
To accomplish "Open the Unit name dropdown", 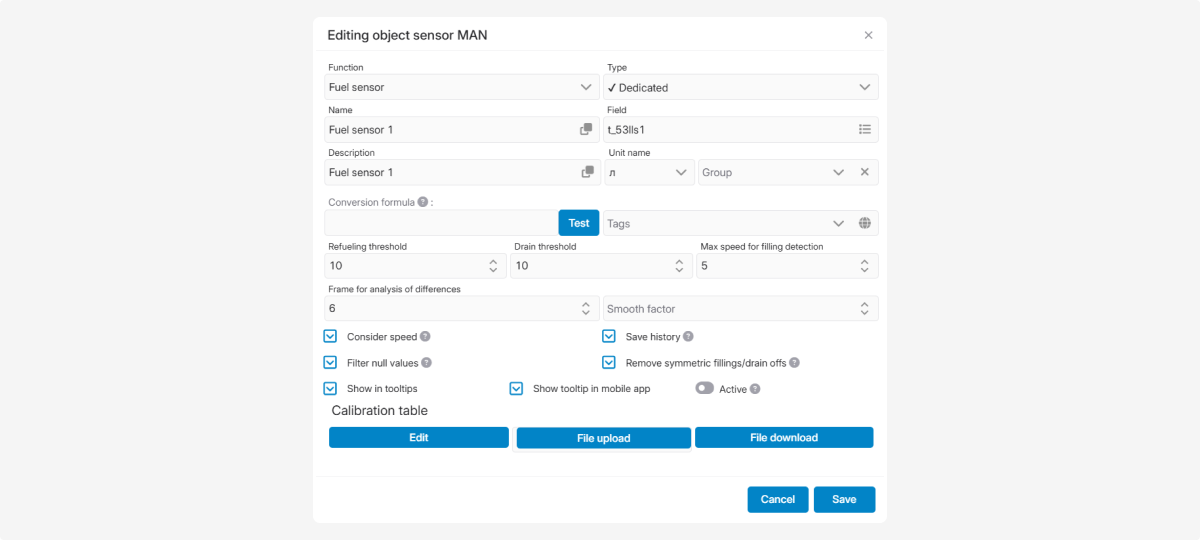I will [649, 172].
